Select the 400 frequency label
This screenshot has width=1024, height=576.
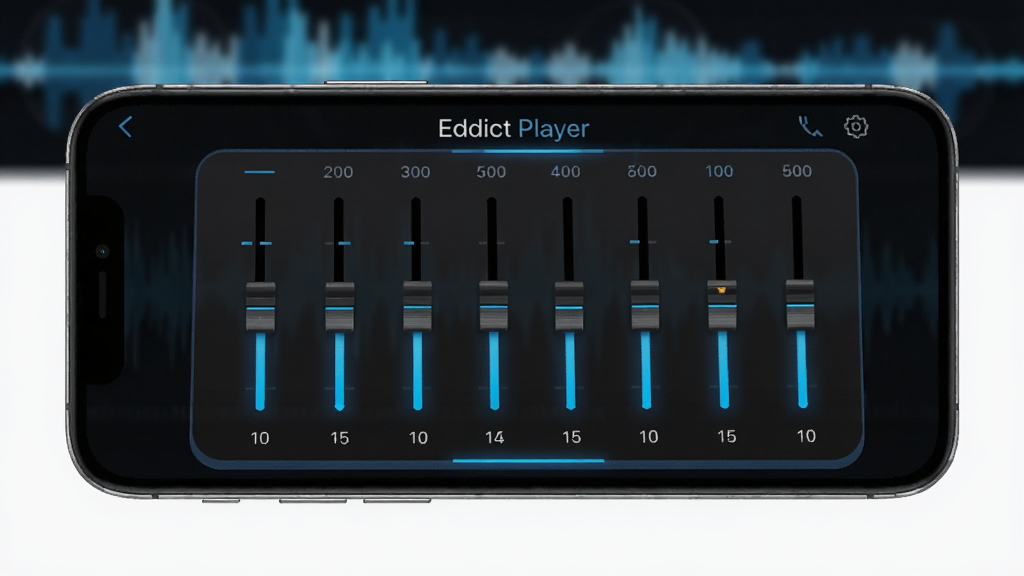coord(566,172)
